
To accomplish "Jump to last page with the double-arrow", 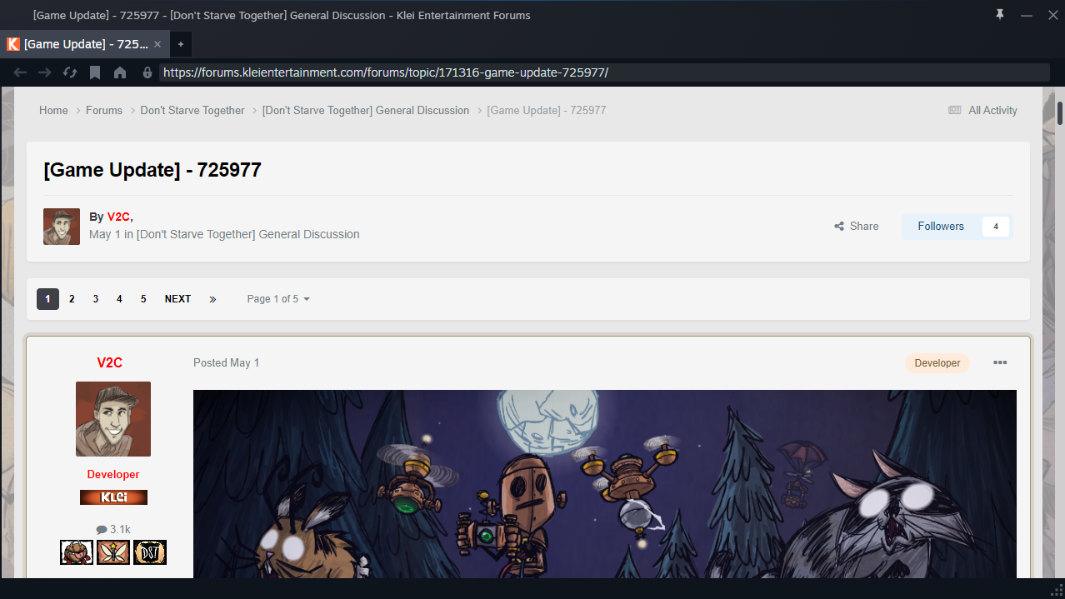I will (x=213, y=299).
